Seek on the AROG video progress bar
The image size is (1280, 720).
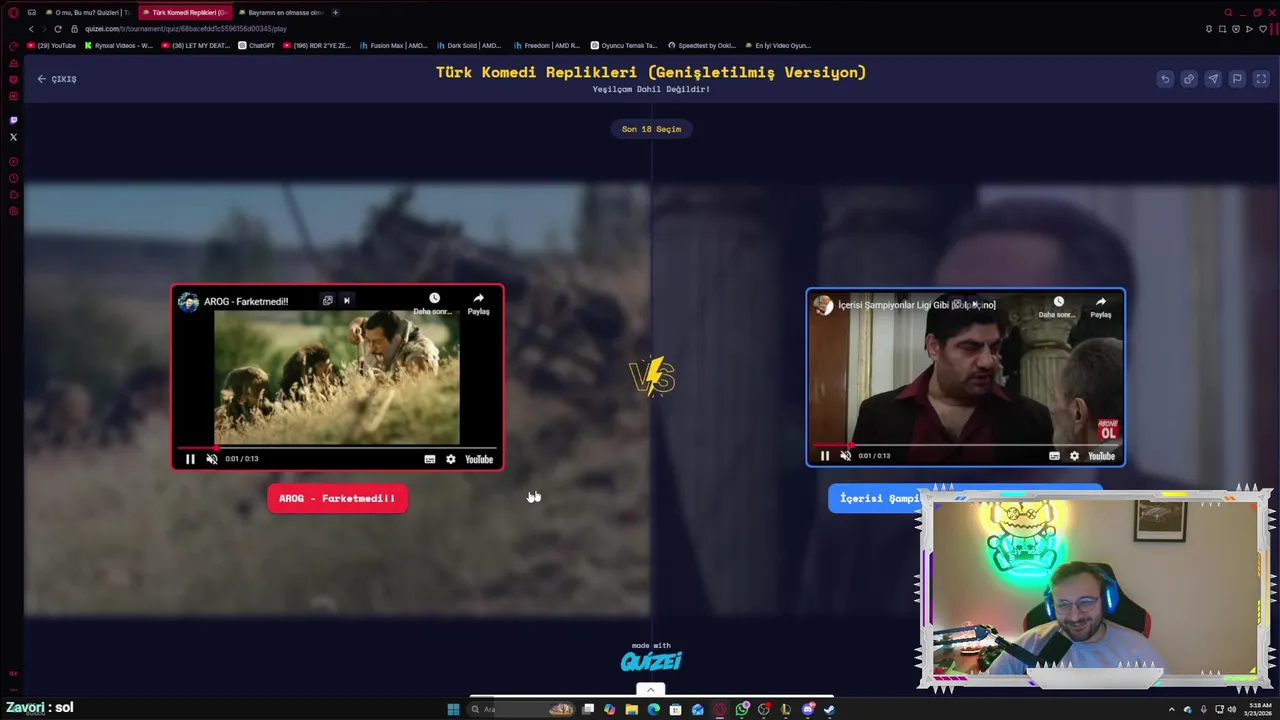tap(337, 447)
